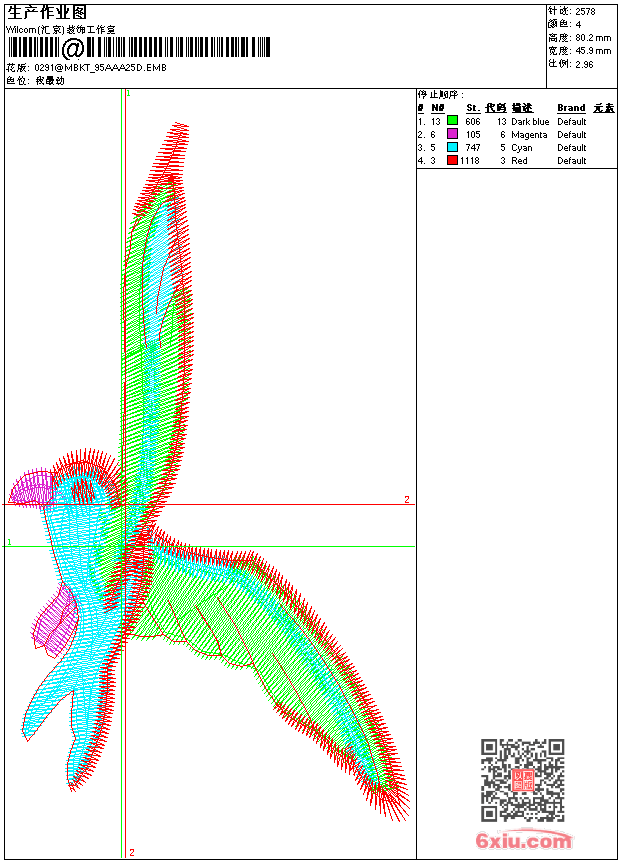The image size is (620, 860).
Task: Click the file name 0291@MBKT_95AAA25D.EMB
Action: click(100, 67)
